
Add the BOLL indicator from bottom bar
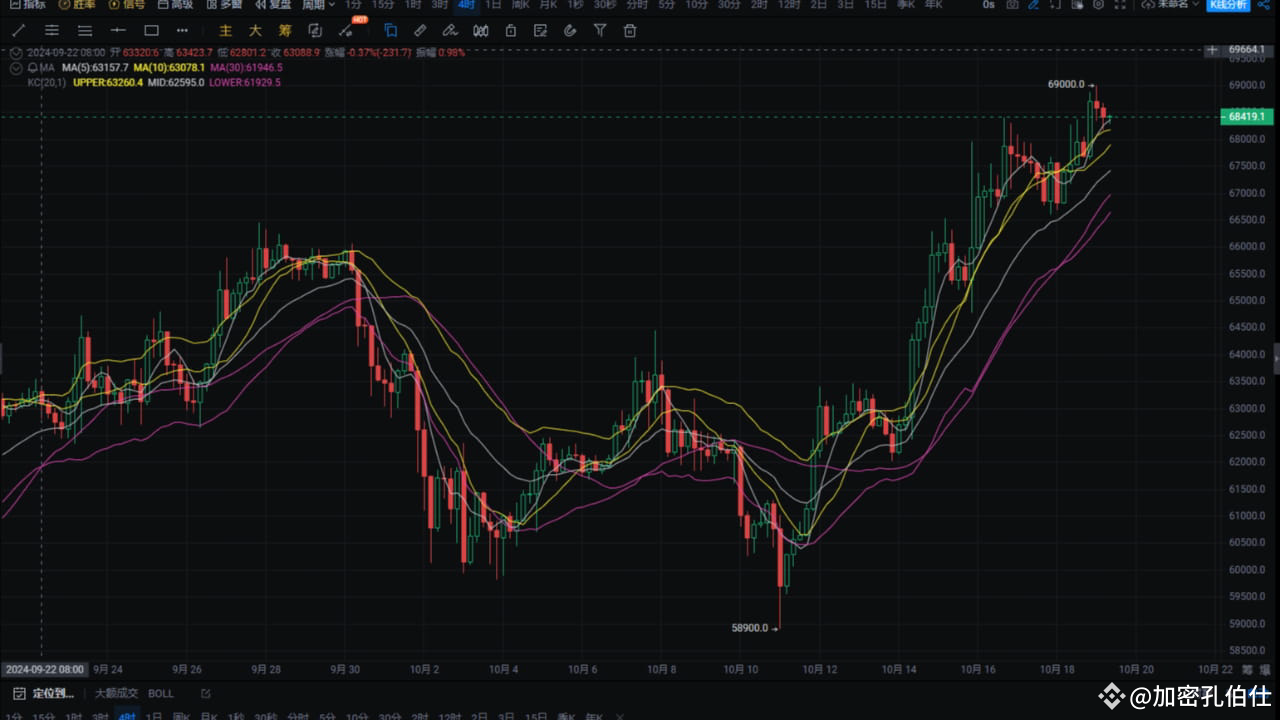click(x=161, y=693)
